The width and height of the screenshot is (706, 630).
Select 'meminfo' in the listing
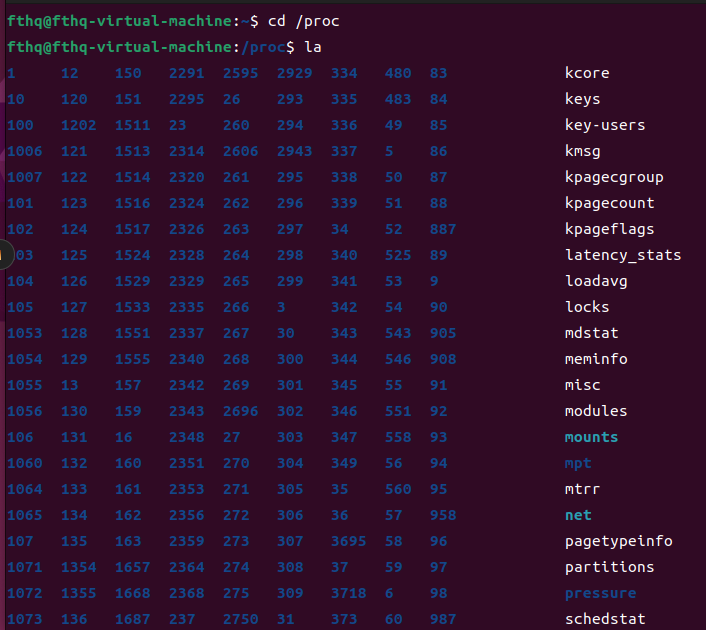[596, 359]
